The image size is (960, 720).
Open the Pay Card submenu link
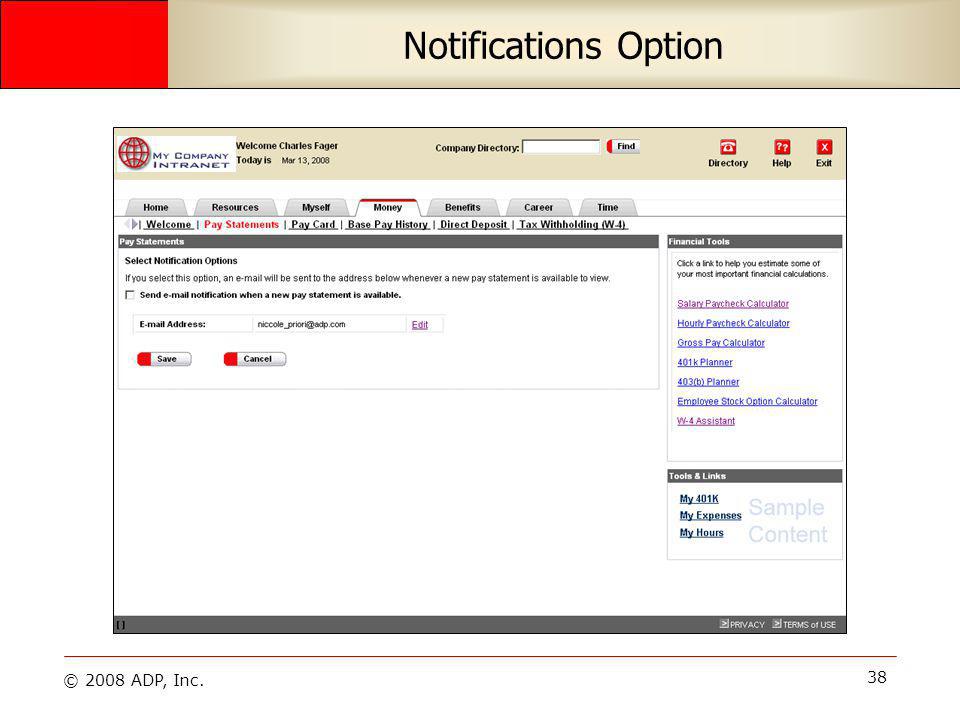coord(313,225)
